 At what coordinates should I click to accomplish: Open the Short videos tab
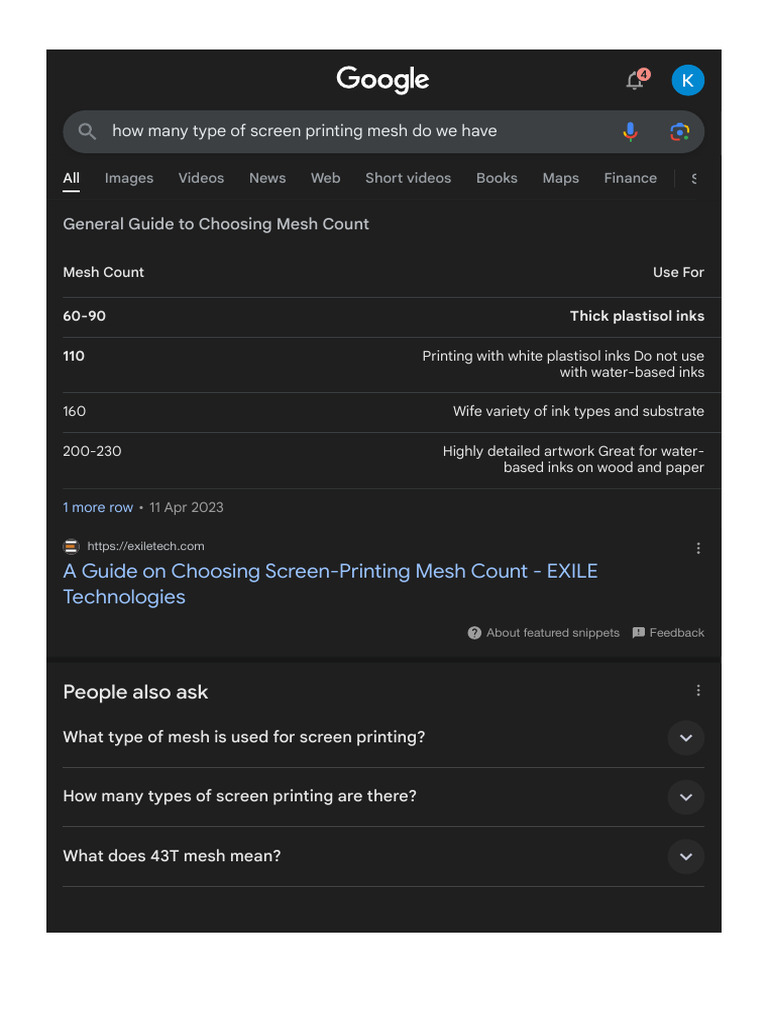click(408, 178)
